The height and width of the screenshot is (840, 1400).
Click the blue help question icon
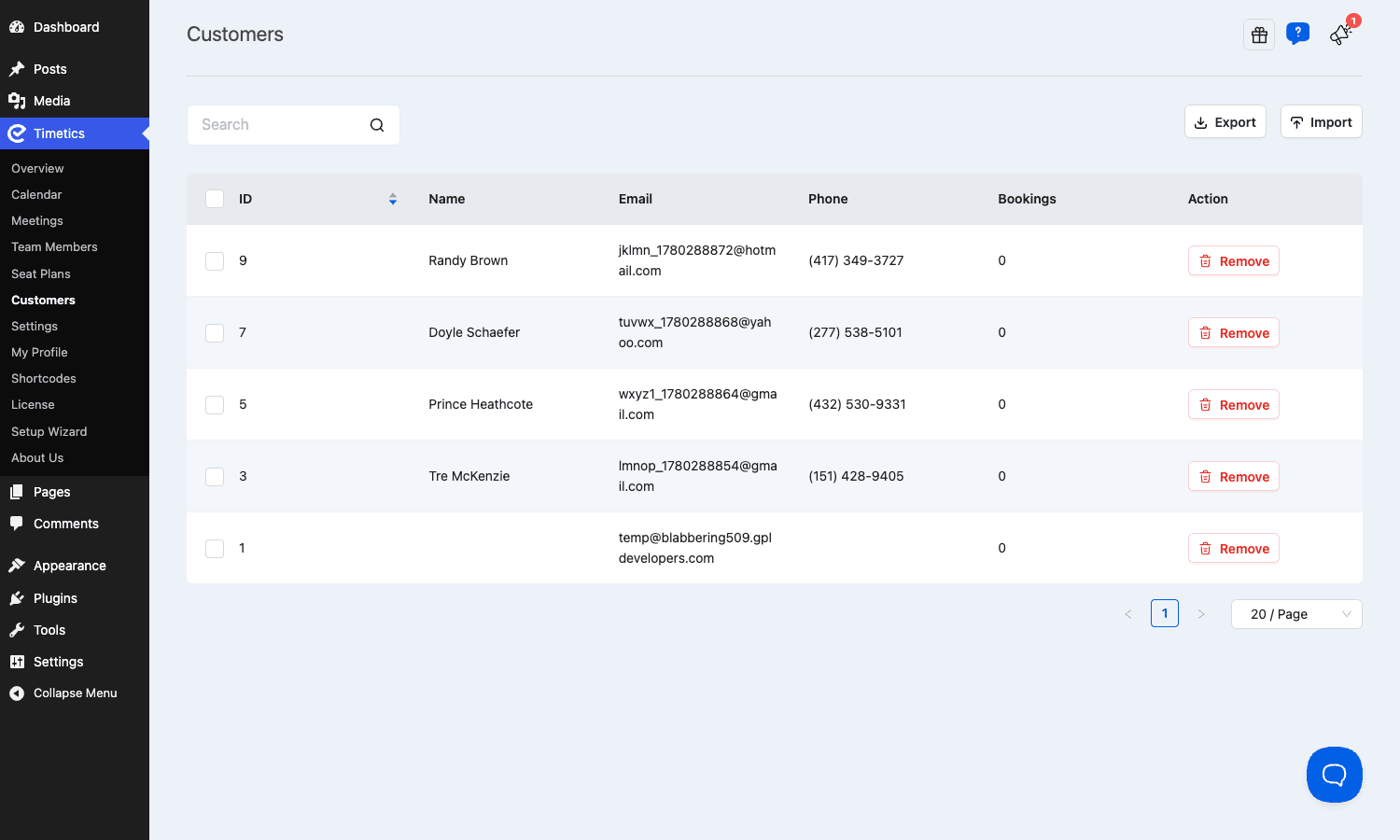coord(1297,34)
